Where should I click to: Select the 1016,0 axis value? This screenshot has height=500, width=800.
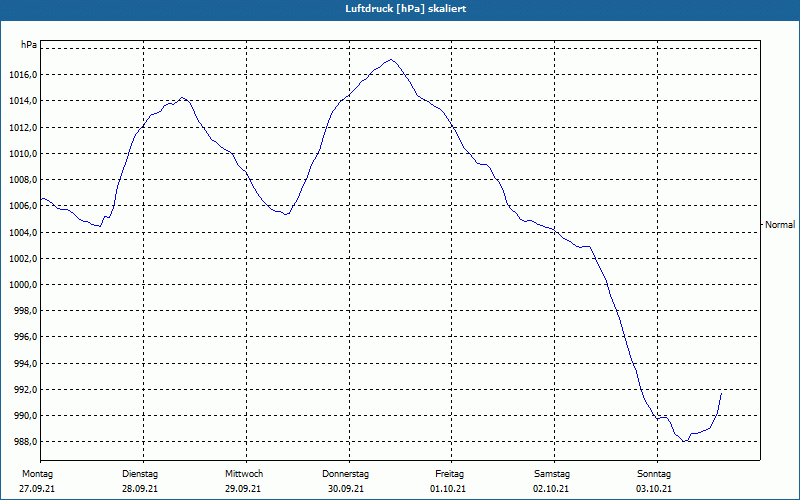point(23,75)
